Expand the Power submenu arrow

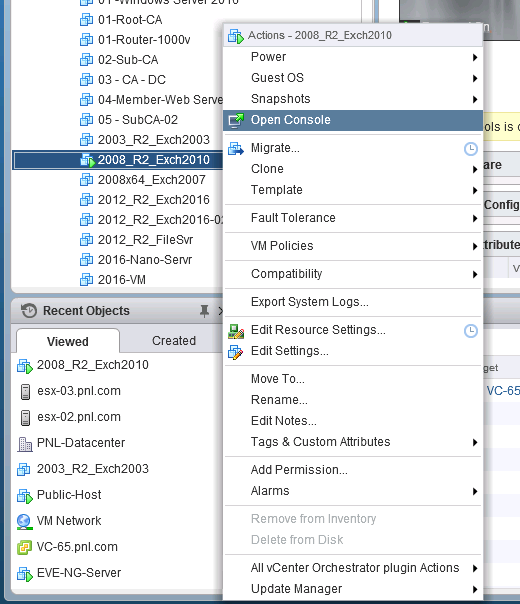coord(475,57)
